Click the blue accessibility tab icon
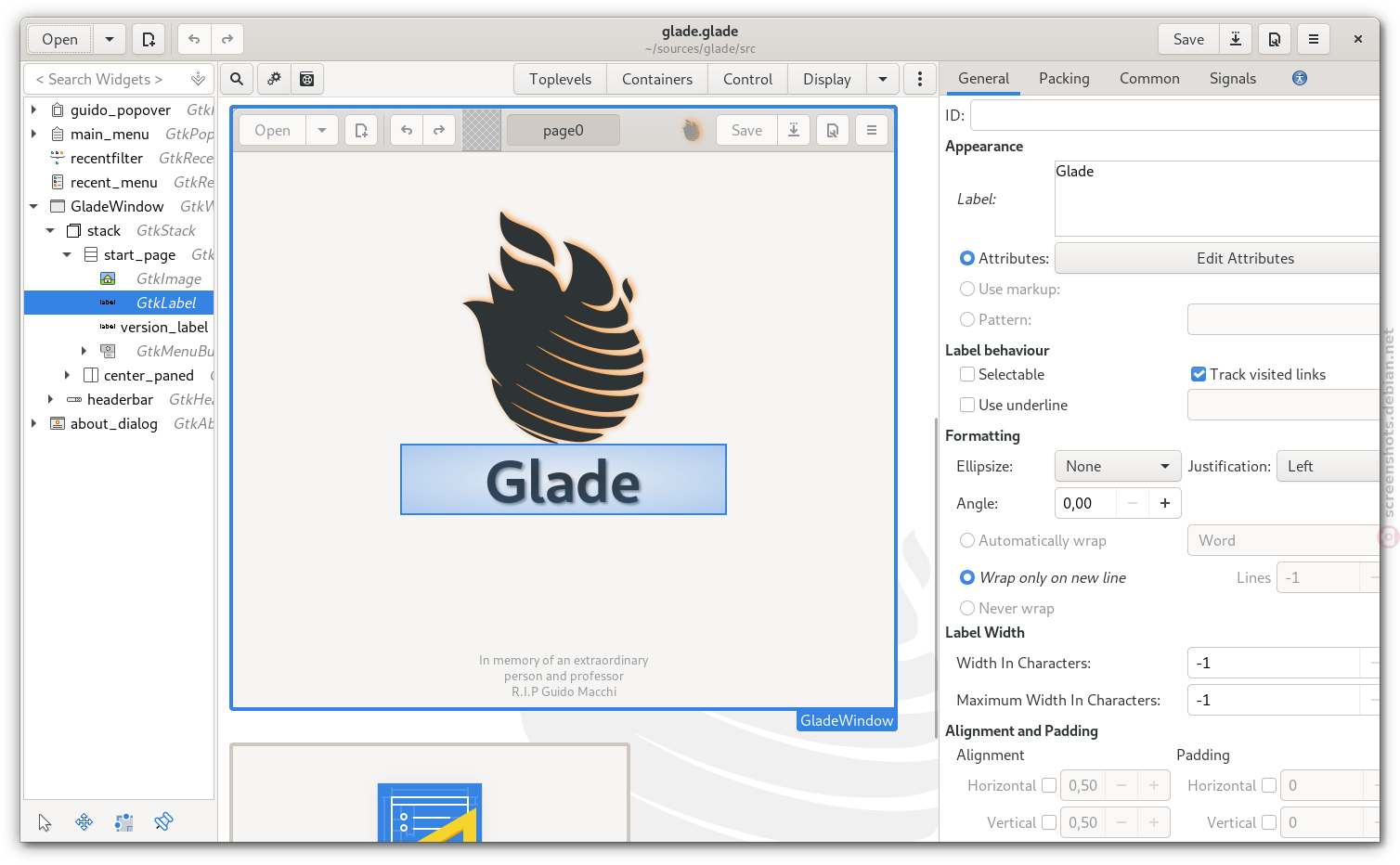This screenshot has height=865, width=1400. click(x=1300, y=78)
